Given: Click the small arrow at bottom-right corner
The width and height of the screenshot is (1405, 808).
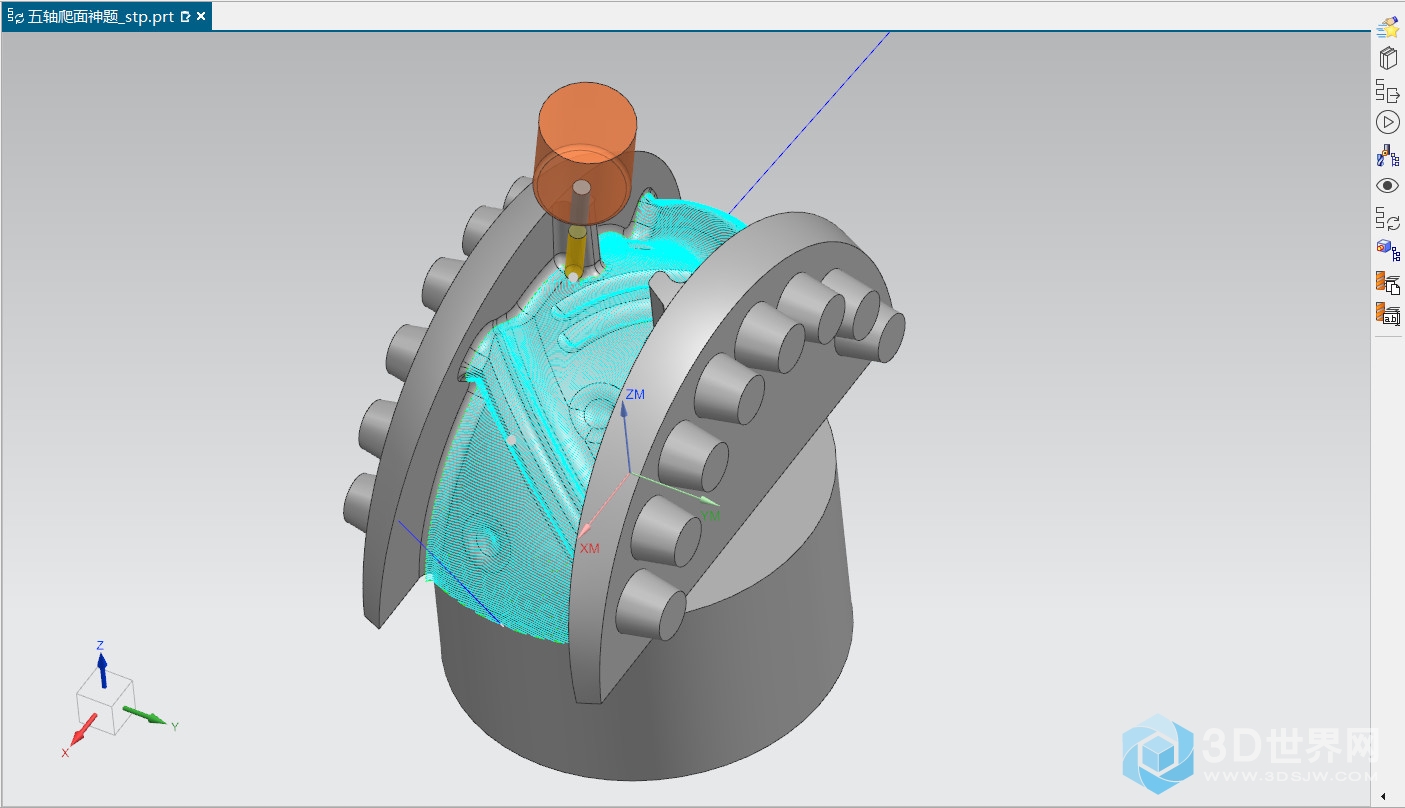Looking at the screenshot, I should (1383, 796).
